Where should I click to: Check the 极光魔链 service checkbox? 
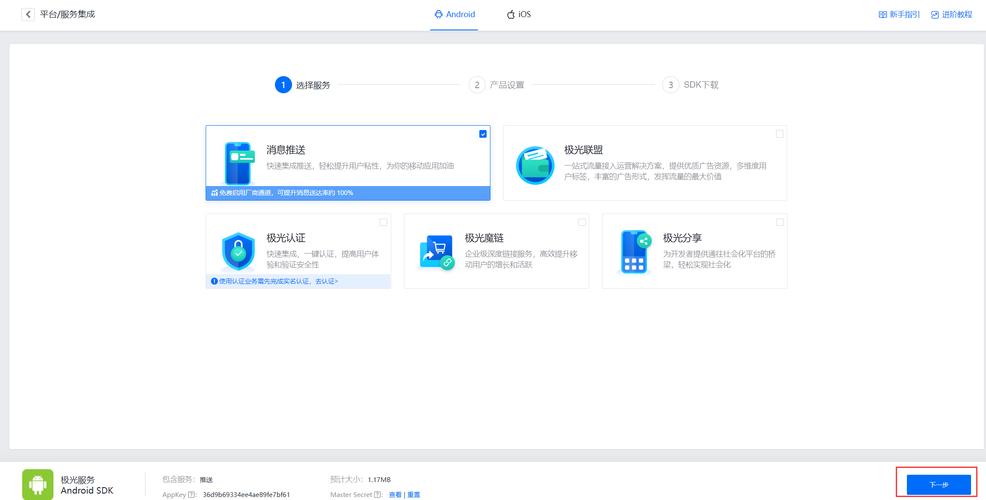click(x=582, y=221)
